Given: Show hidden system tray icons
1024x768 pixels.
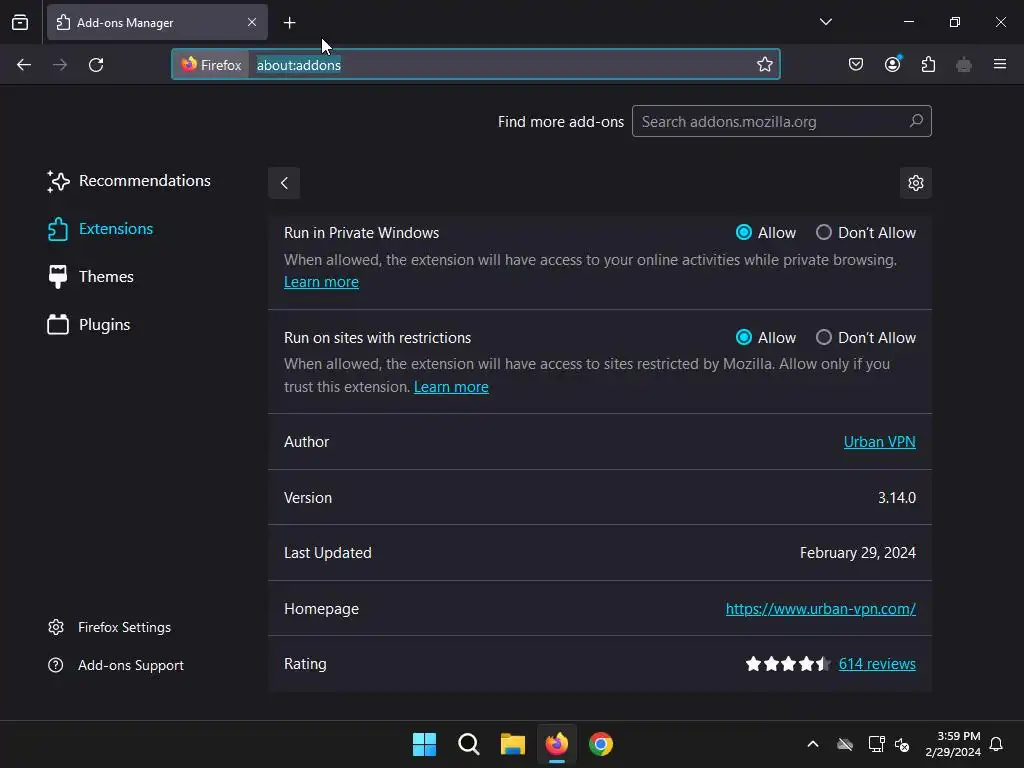Looking at the screenshot, I should 813,744.
